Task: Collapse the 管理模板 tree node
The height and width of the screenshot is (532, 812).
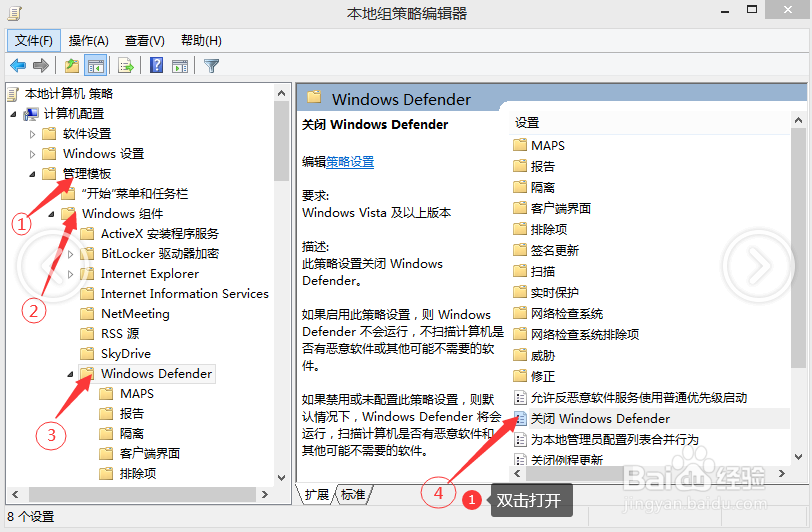Action: pos(33,174)
